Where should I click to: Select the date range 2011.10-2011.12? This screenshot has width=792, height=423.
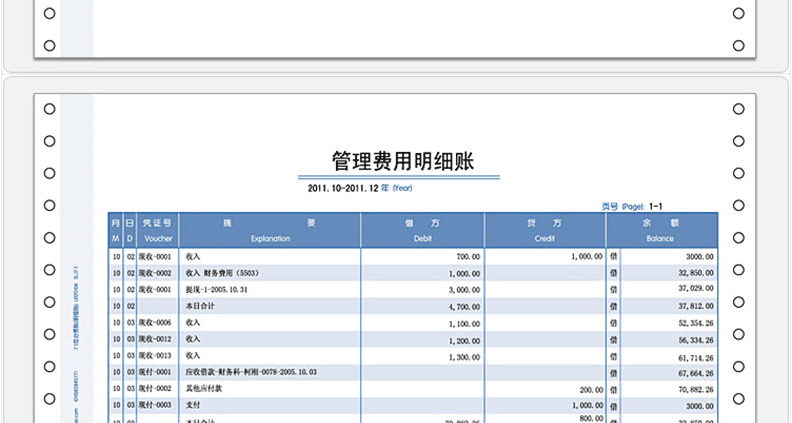pyautogui.click(x=343, y=188)
